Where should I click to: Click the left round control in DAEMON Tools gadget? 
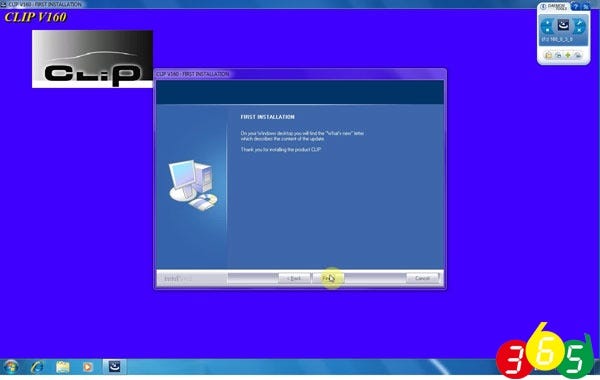547,26
